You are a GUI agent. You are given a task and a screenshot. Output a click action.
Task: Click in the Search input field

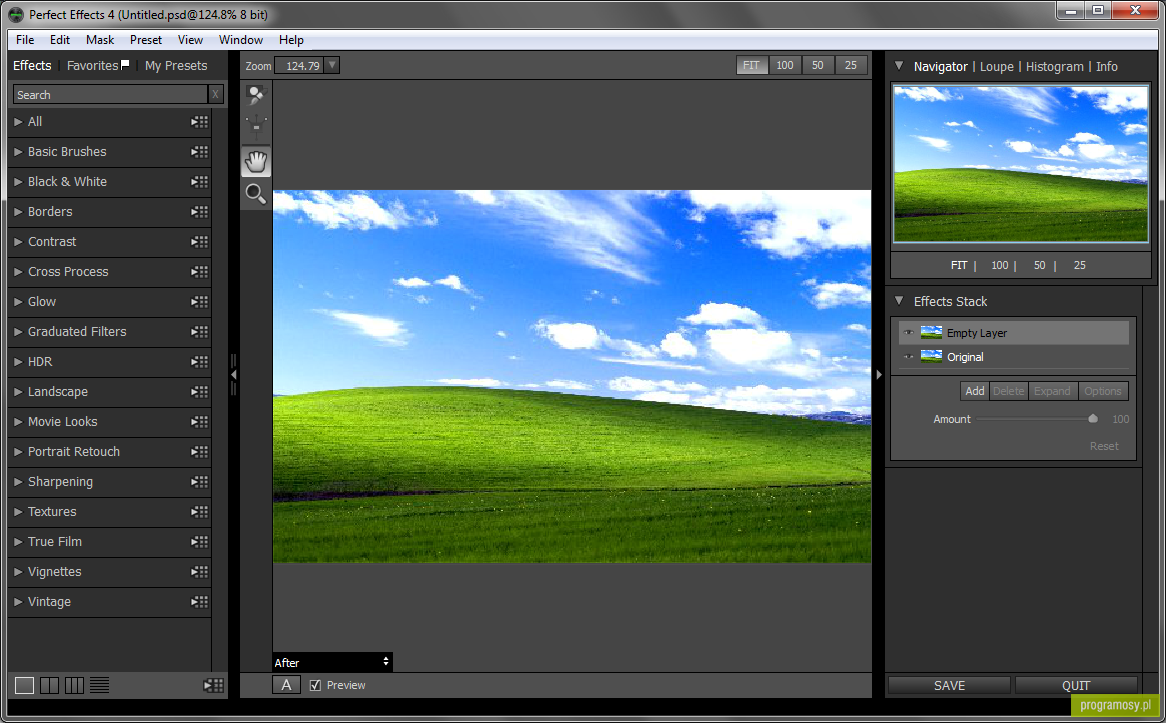pyautogui.click(x=110, y=94)
